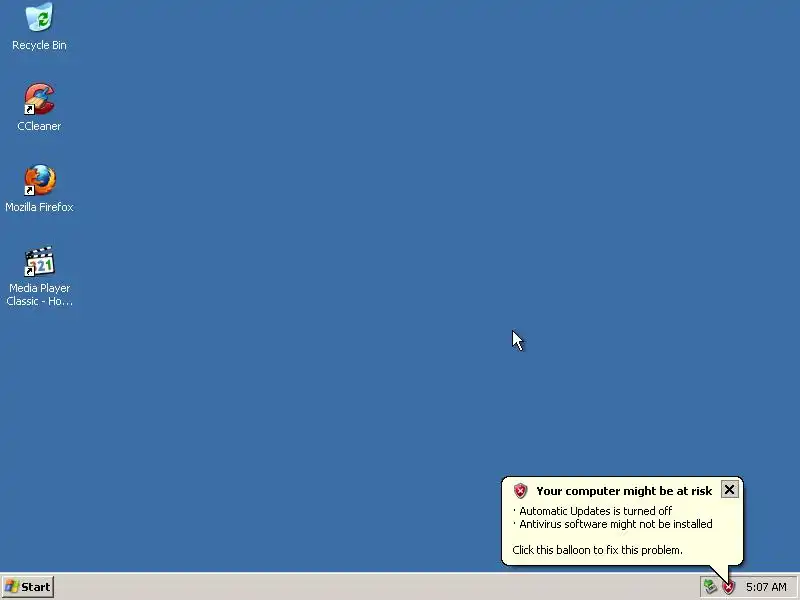800x600 pixels.
Task: Close the security warning balloon
Action: pos(729,489)
